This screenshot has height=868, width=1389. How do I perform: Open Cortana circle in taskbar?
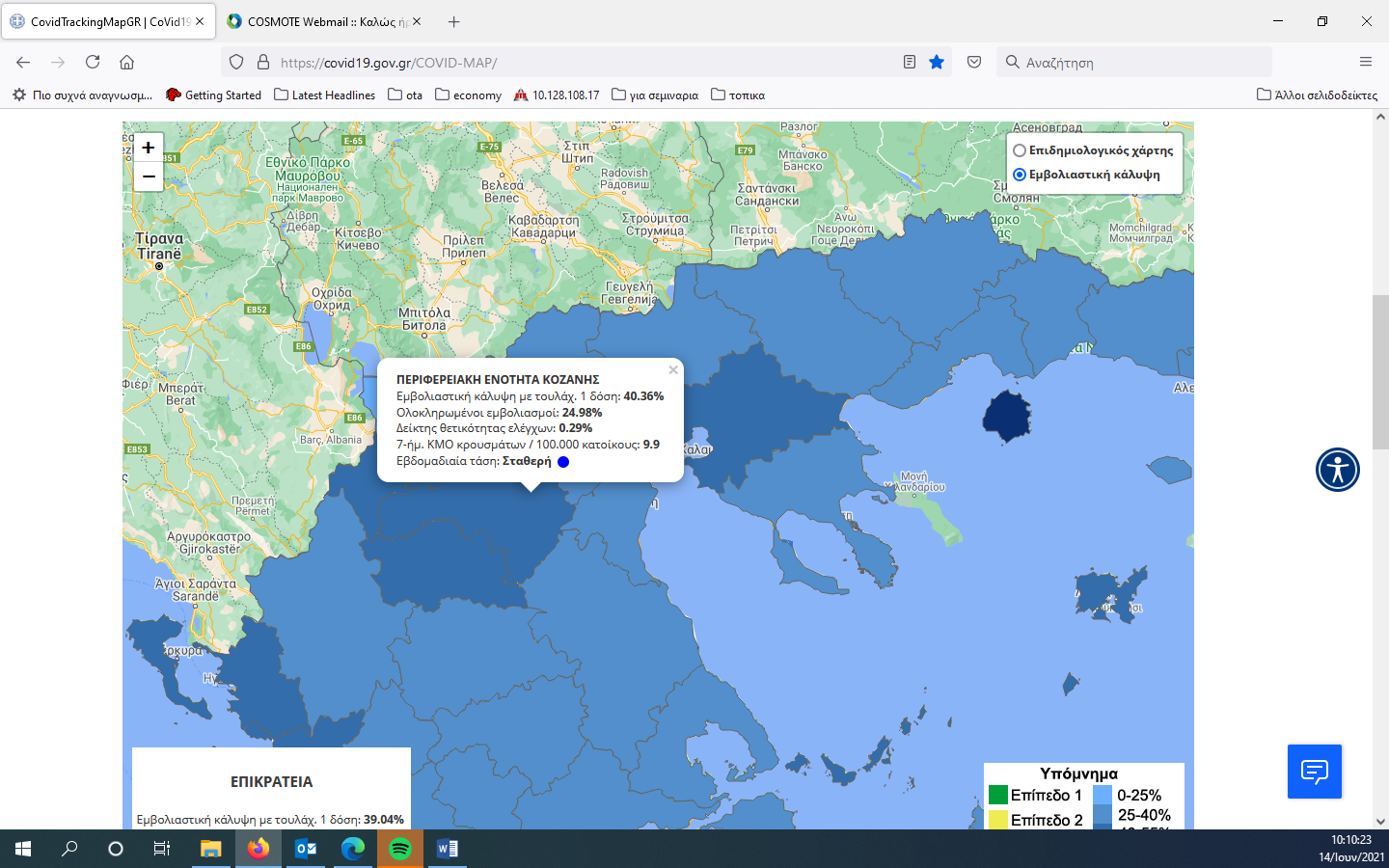(x=116, y=849)
